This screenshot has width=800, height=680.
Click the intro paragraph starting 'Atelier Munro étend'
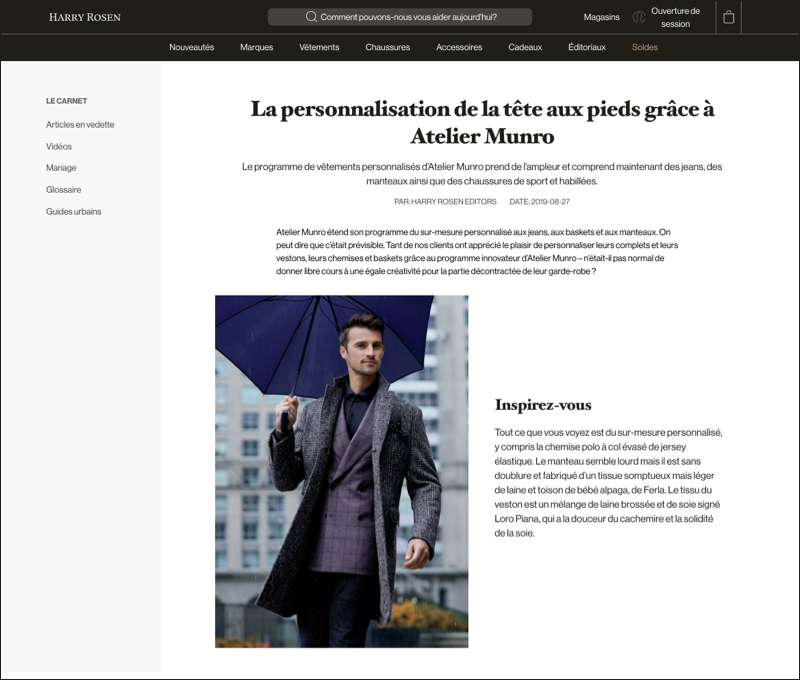[x=477, y=251]
